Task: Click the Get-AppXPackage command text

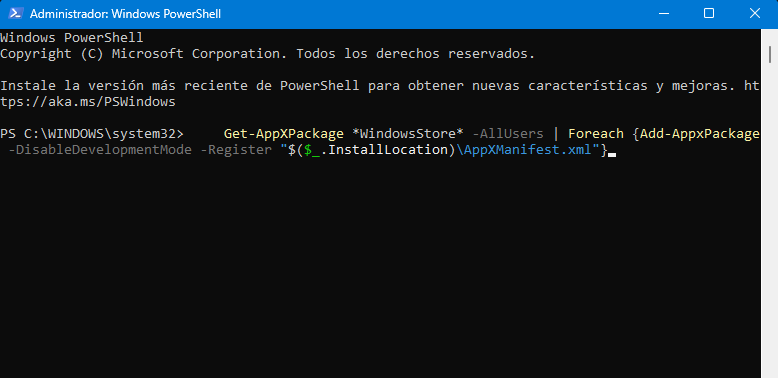Action: (x=283, y=133)
